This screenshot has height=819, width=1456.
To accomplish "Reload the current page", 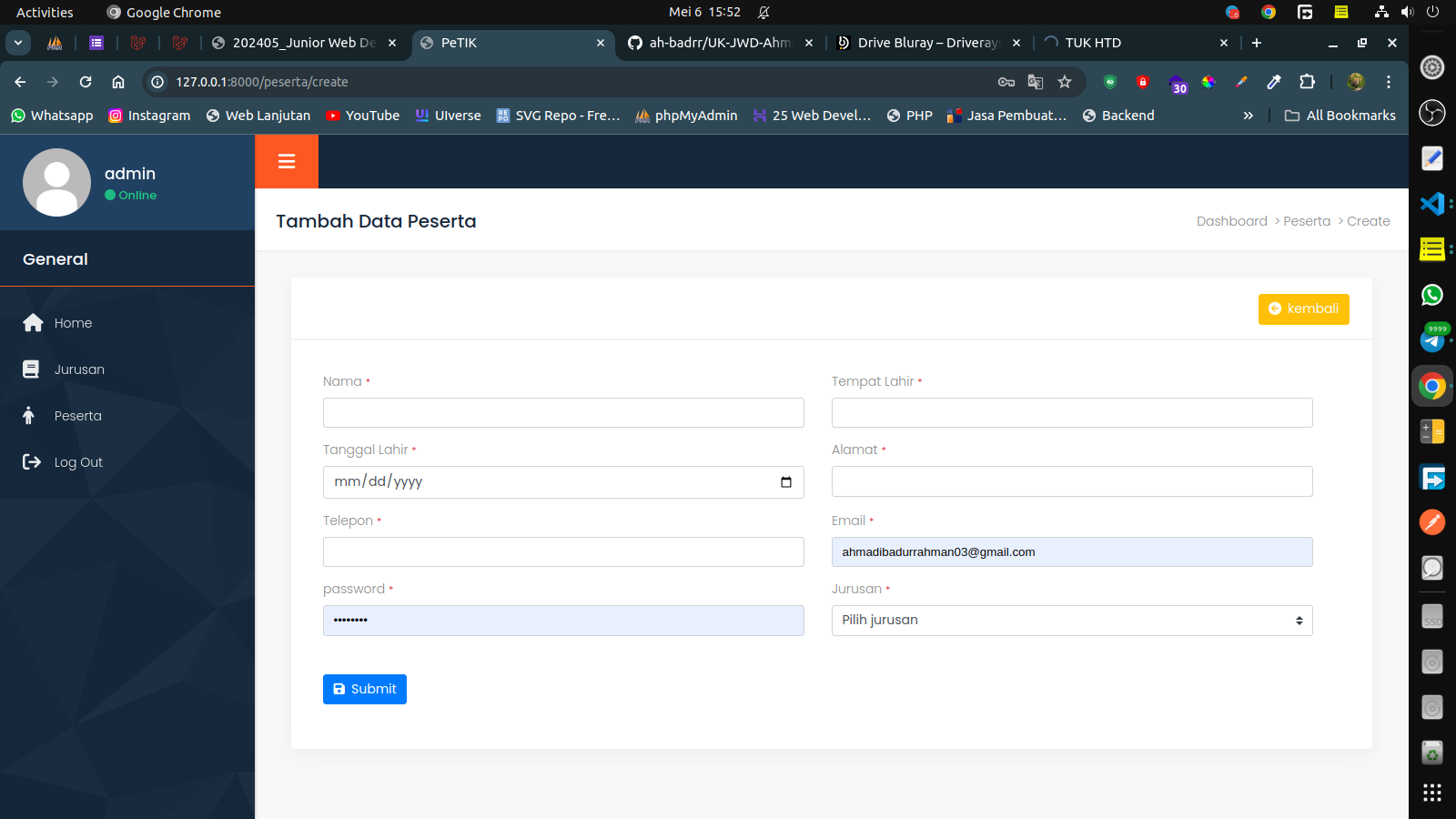I will (x=86, y=82).
